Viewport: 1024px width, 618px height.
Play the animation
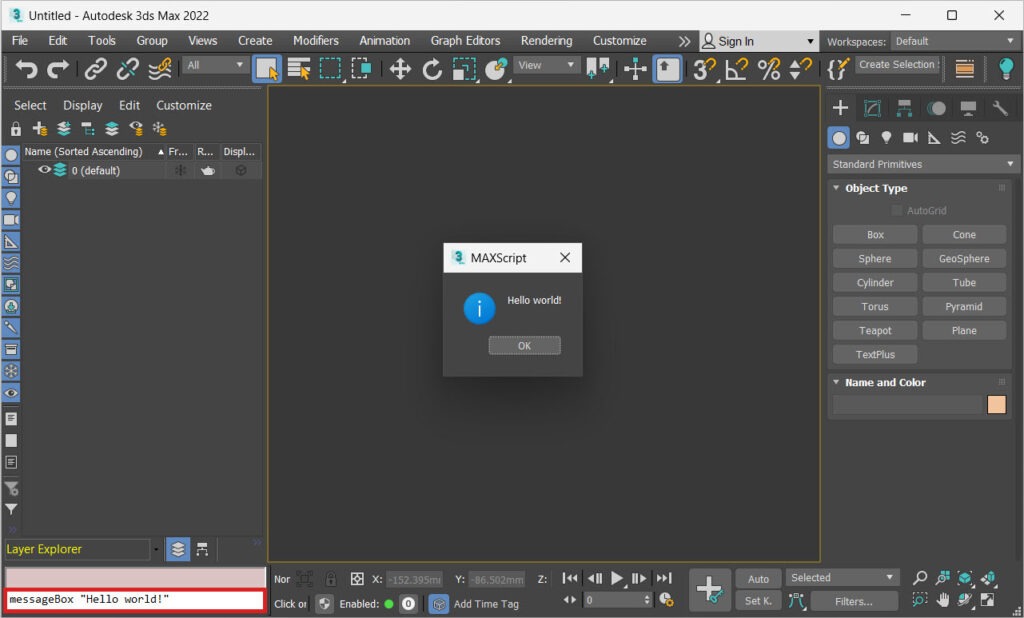click(616, 578)
